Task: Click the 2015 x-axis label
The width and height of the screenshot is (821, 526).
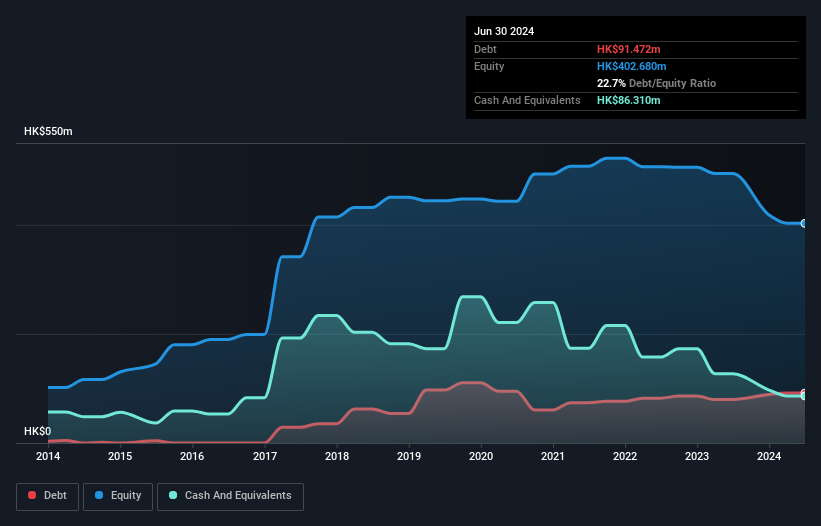Action: tap(120, 456)
